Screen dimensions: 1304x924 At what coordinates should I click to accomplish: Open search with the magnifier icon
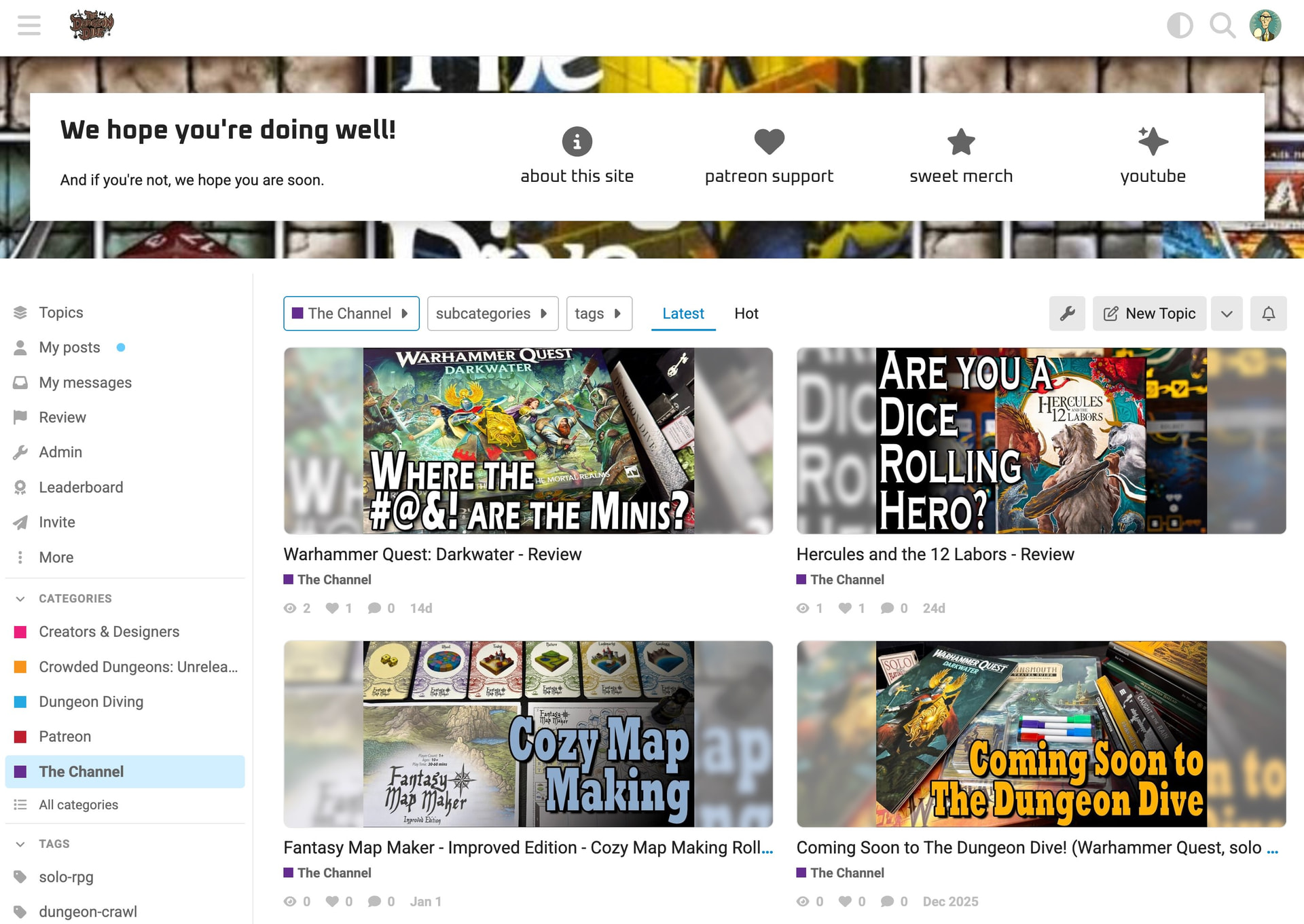pos(1222,26)
